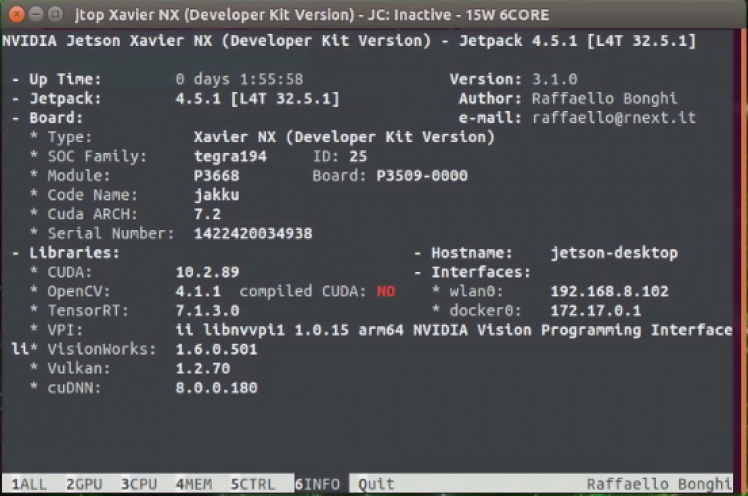Image resolution: width=748 pixels, height=496 pixels.
Task: Maximize the jtop terminal window
Action: (55, 14)
